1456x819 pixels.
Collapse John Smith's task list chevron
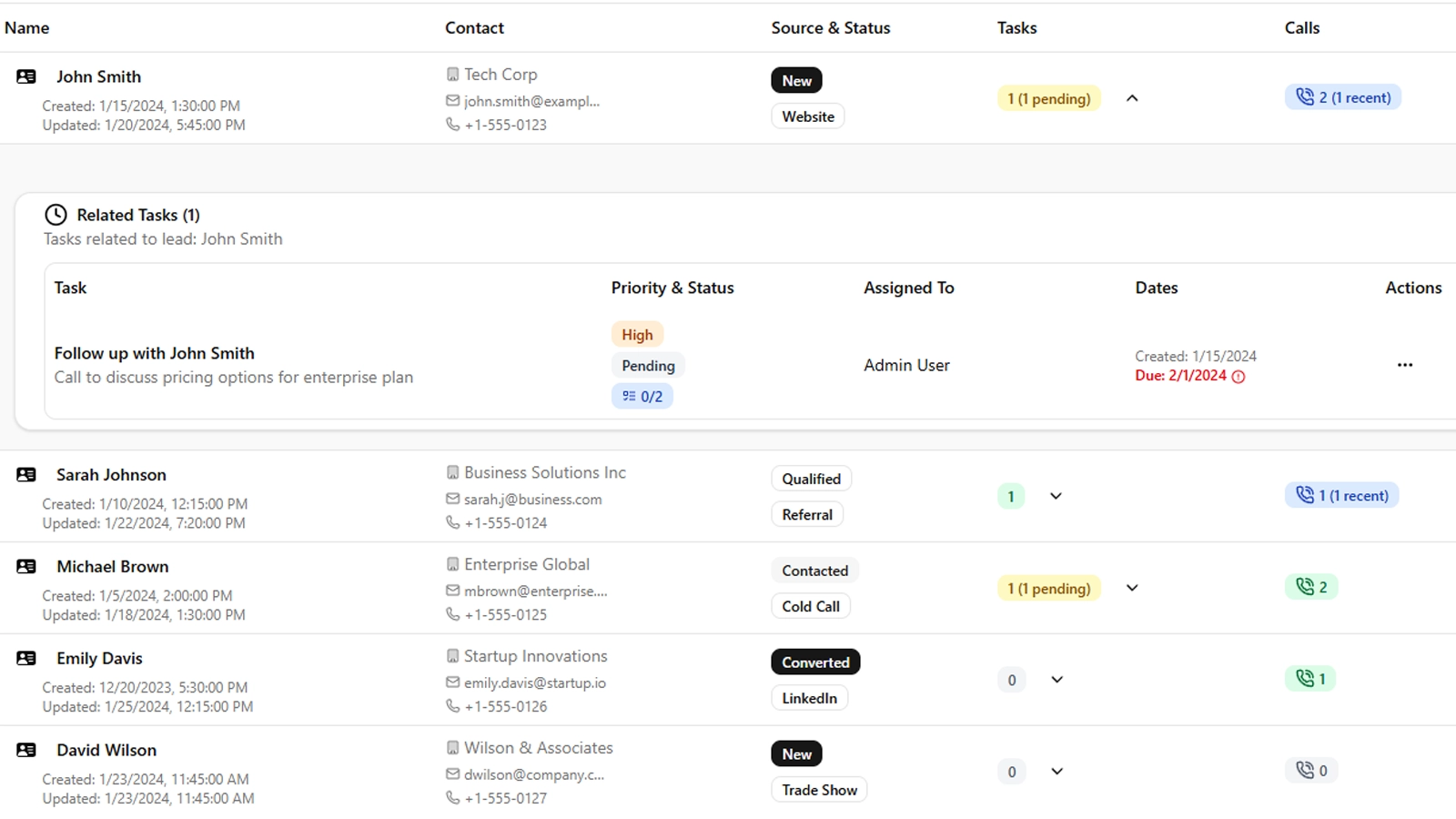[1132, 98]
